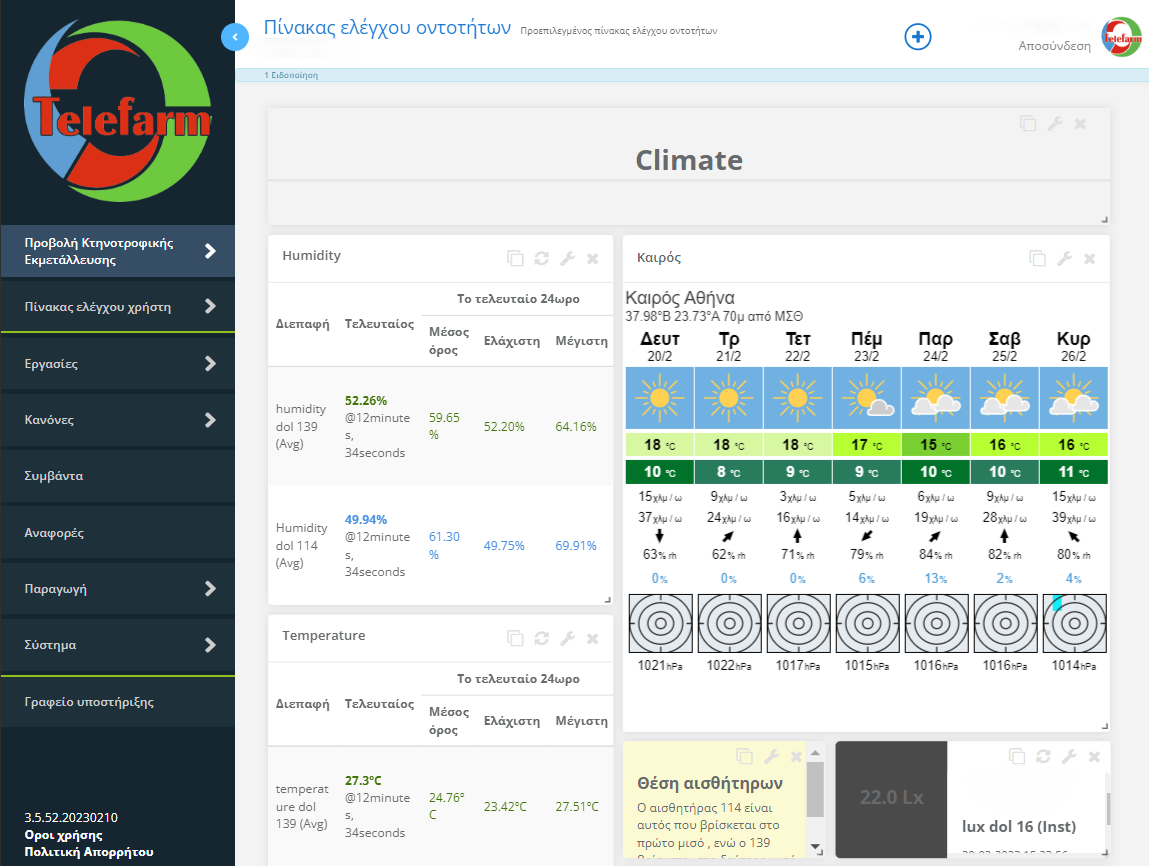This screenshot has width=1149, height=866.
Task: Collapse the sidebar with arrow button
Action: [234, 37]
